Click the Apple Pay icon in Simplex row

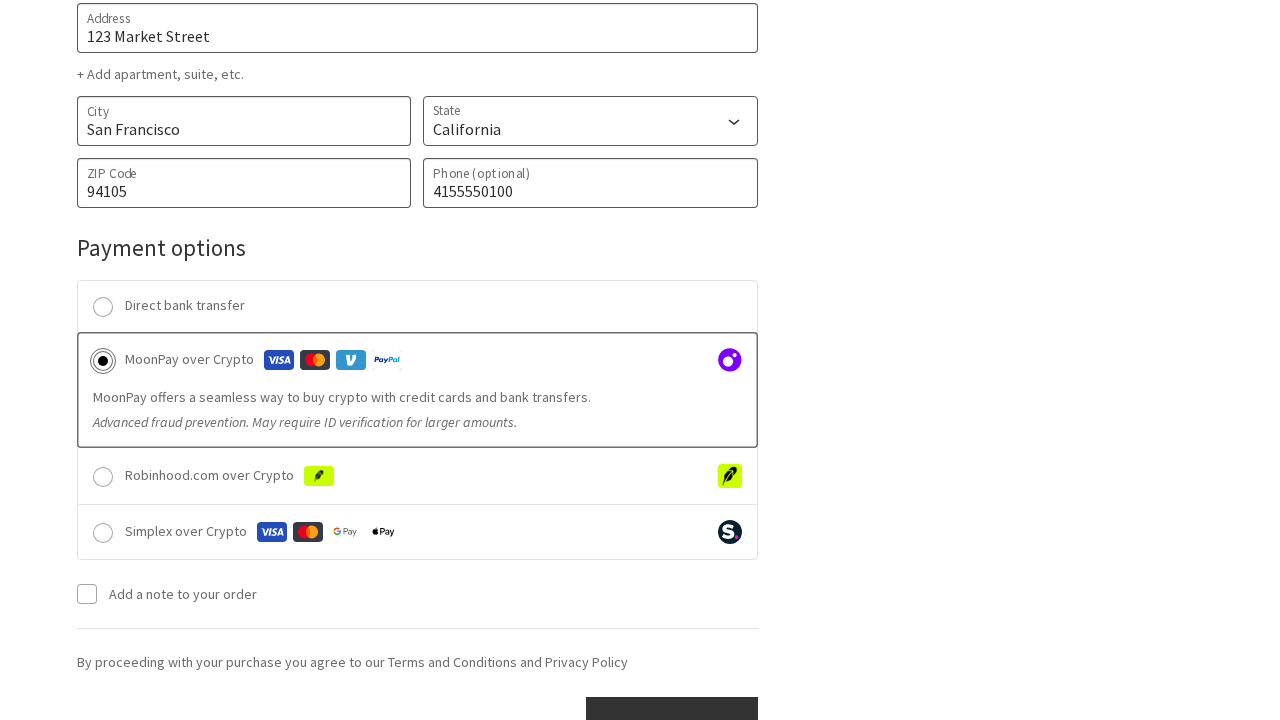tap(382, 531)
